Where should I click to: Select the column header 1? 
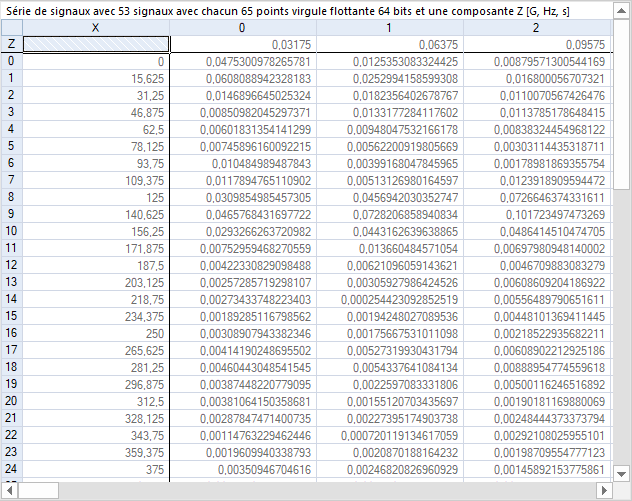point(390,28)
